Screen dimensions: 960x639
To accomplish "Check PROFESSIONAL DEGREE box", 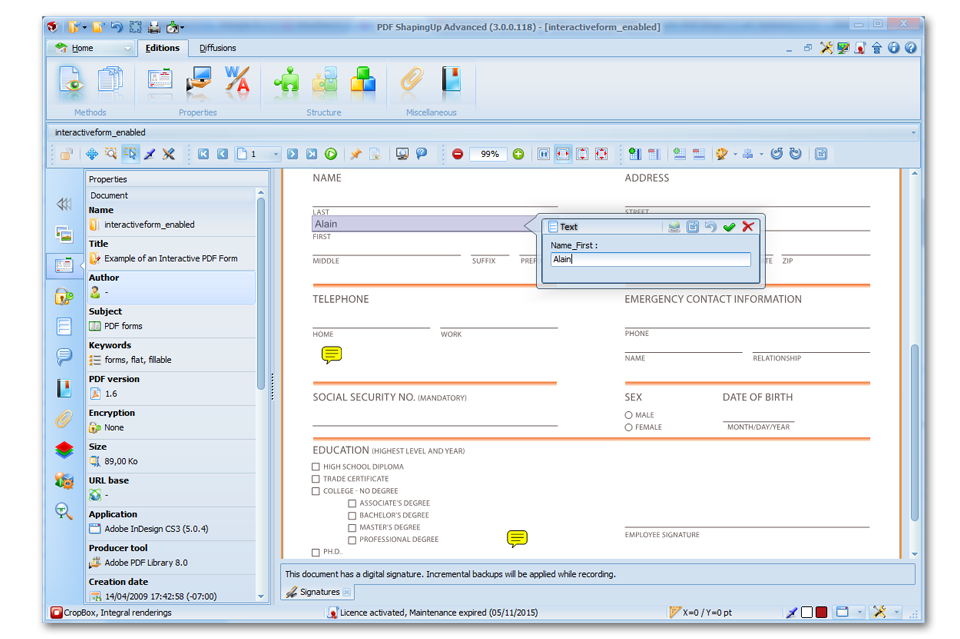I will (352, 540).
